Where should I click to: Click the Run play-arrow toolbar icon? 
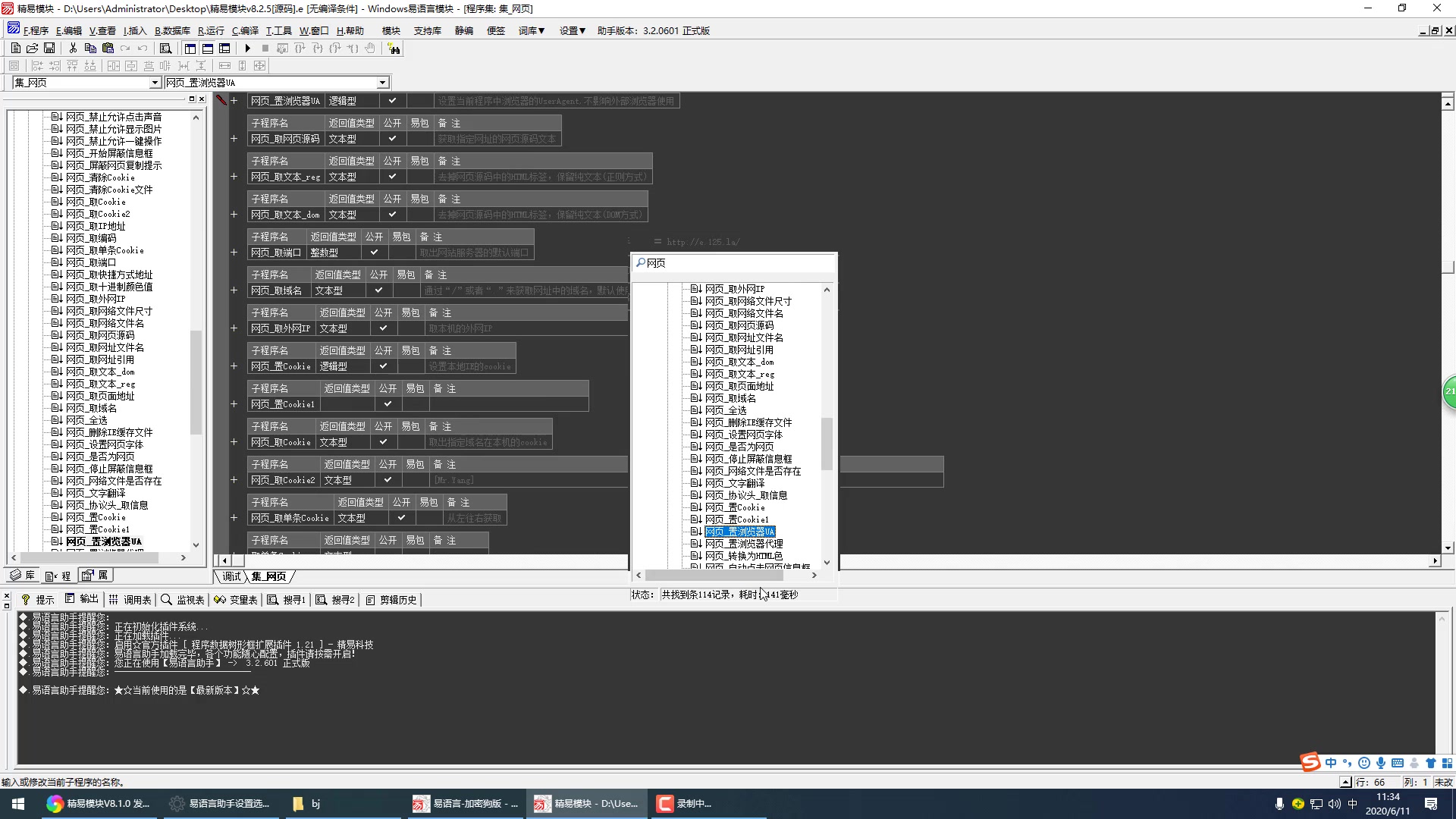coord(247,48)
